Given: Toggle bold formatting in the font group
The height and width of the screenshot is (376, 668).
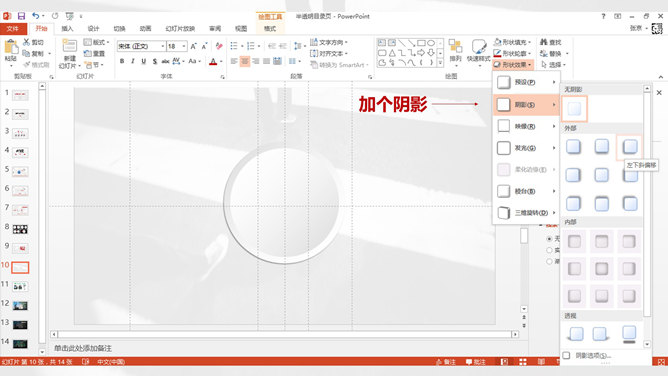Looking at the screenshot, I should tap(122, 61).
